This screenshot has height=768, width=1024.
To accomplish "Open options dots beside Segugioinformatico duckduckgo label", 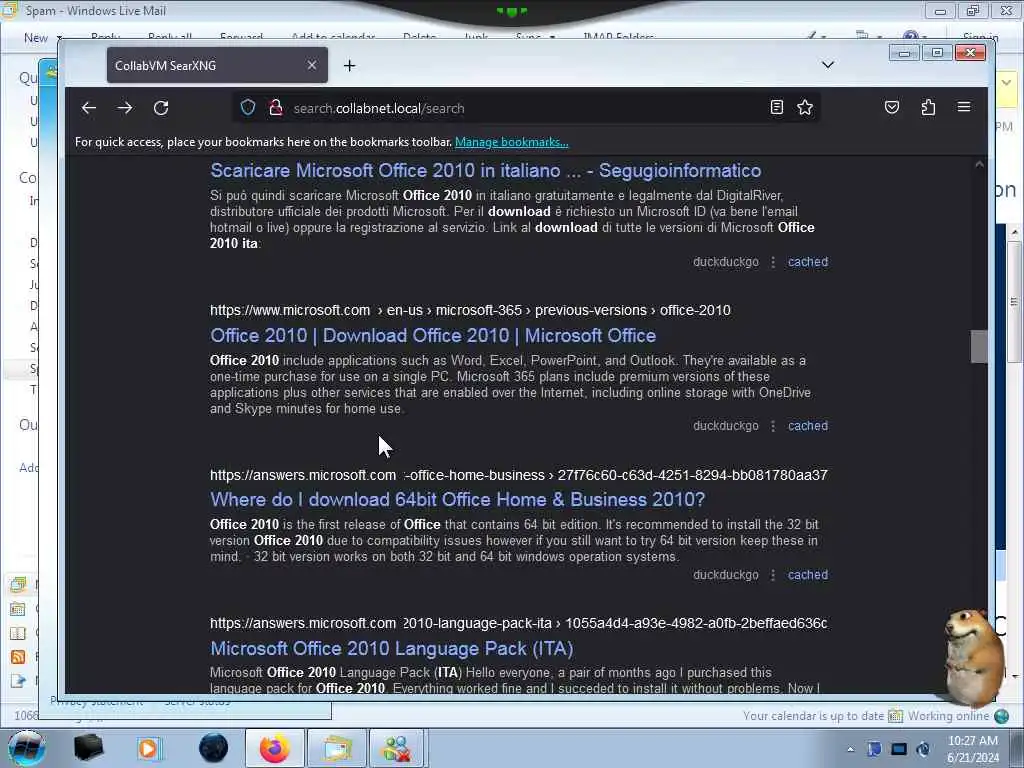I will pos(773,262).
